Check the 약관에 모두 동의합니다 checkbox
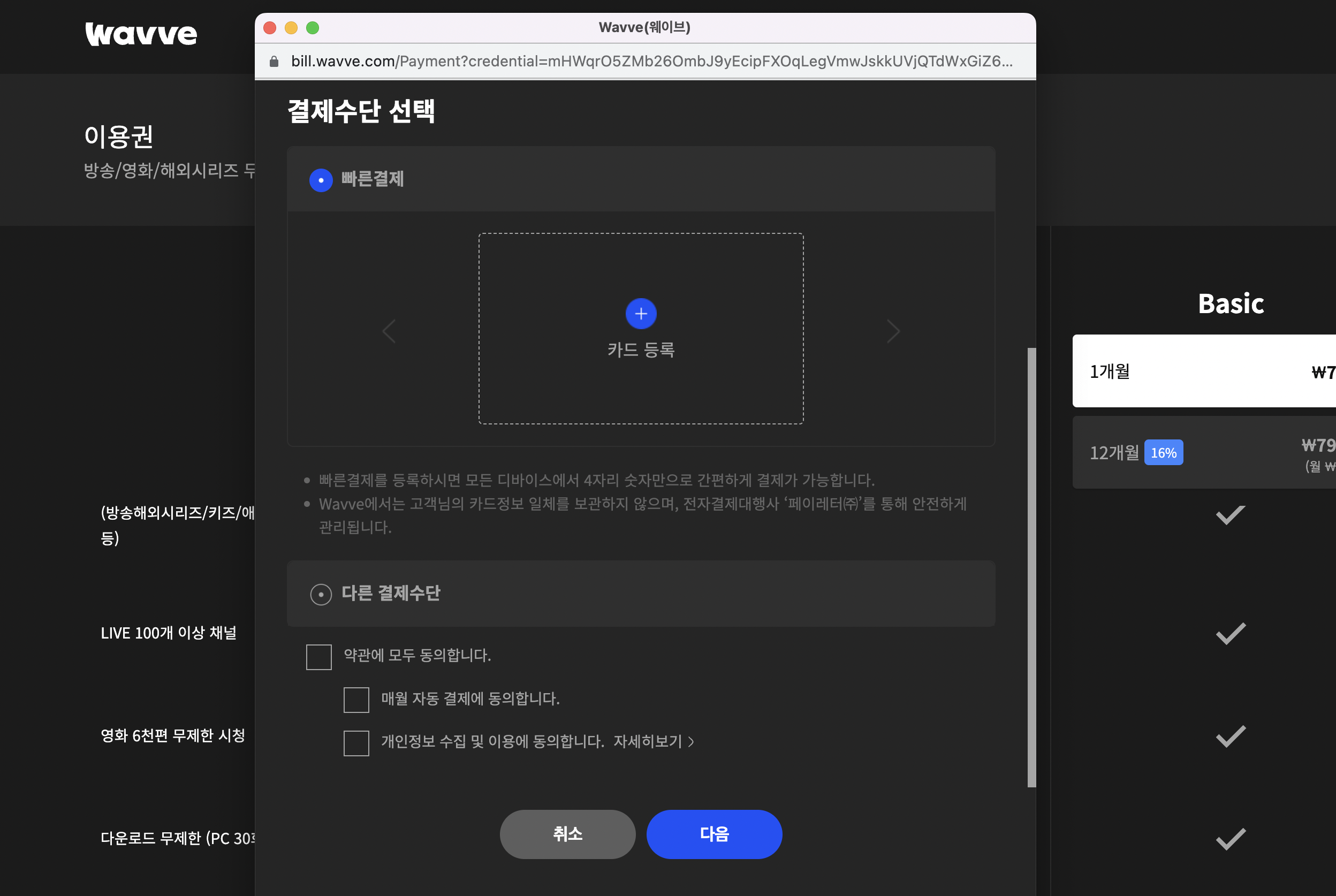The image size is (1336, 896). pos(318,657)
